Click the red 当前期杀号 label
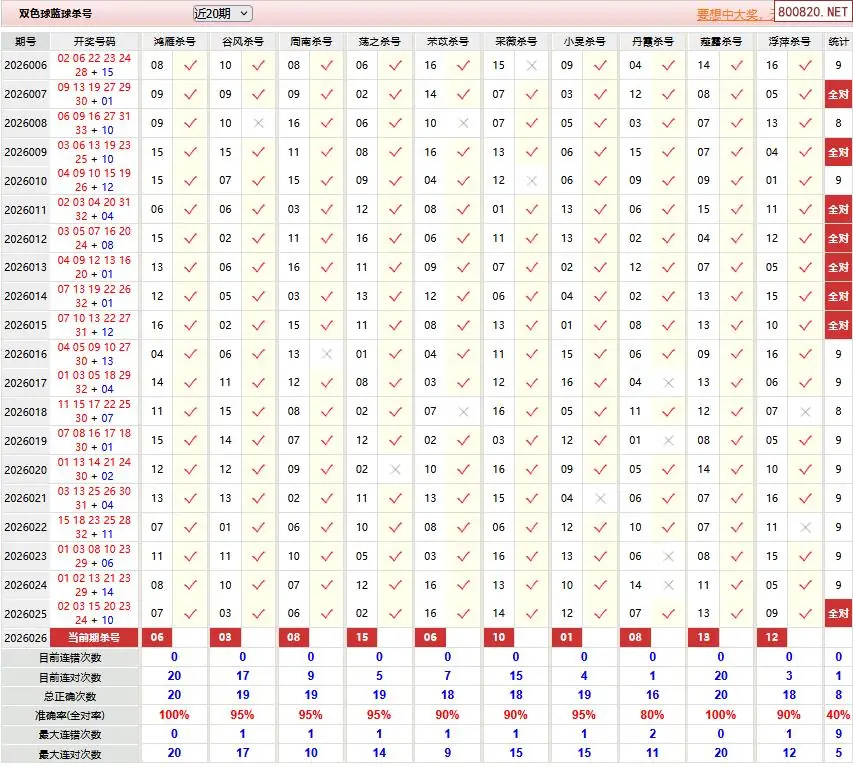The image size is (853, 767). coord(95,638)
